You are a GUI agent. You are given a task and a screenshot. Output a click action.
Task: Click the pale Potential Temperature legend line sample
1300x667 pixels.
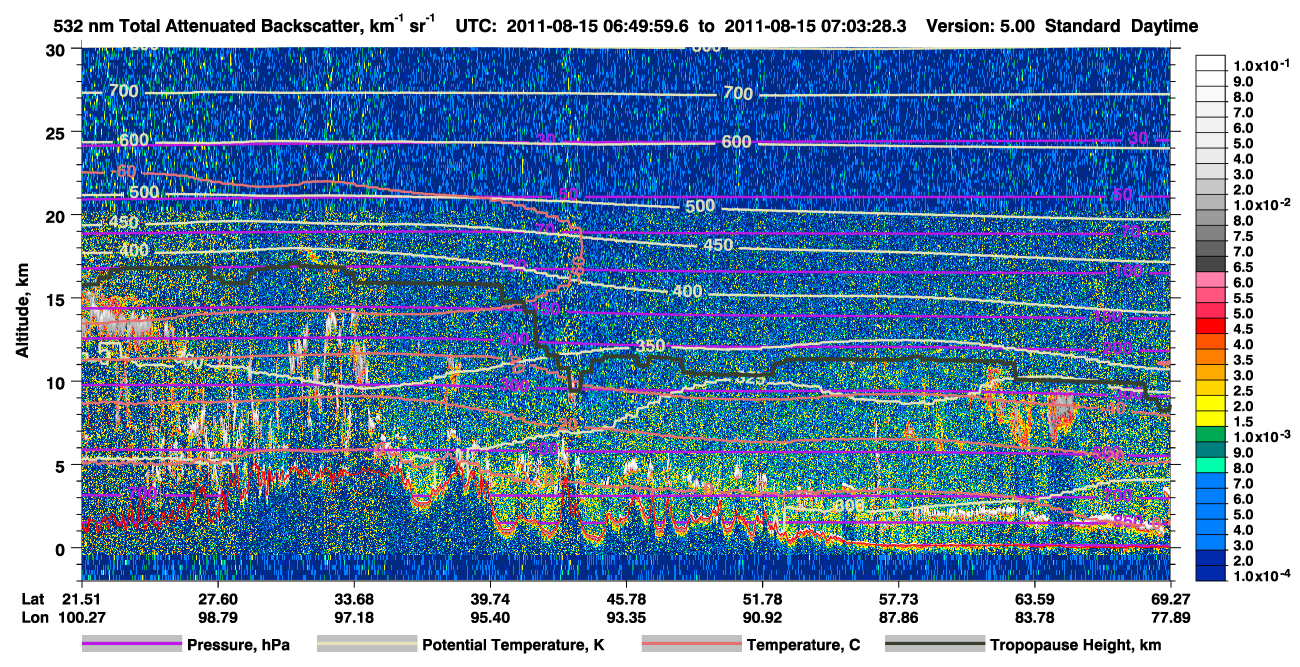tap(366, 645)
